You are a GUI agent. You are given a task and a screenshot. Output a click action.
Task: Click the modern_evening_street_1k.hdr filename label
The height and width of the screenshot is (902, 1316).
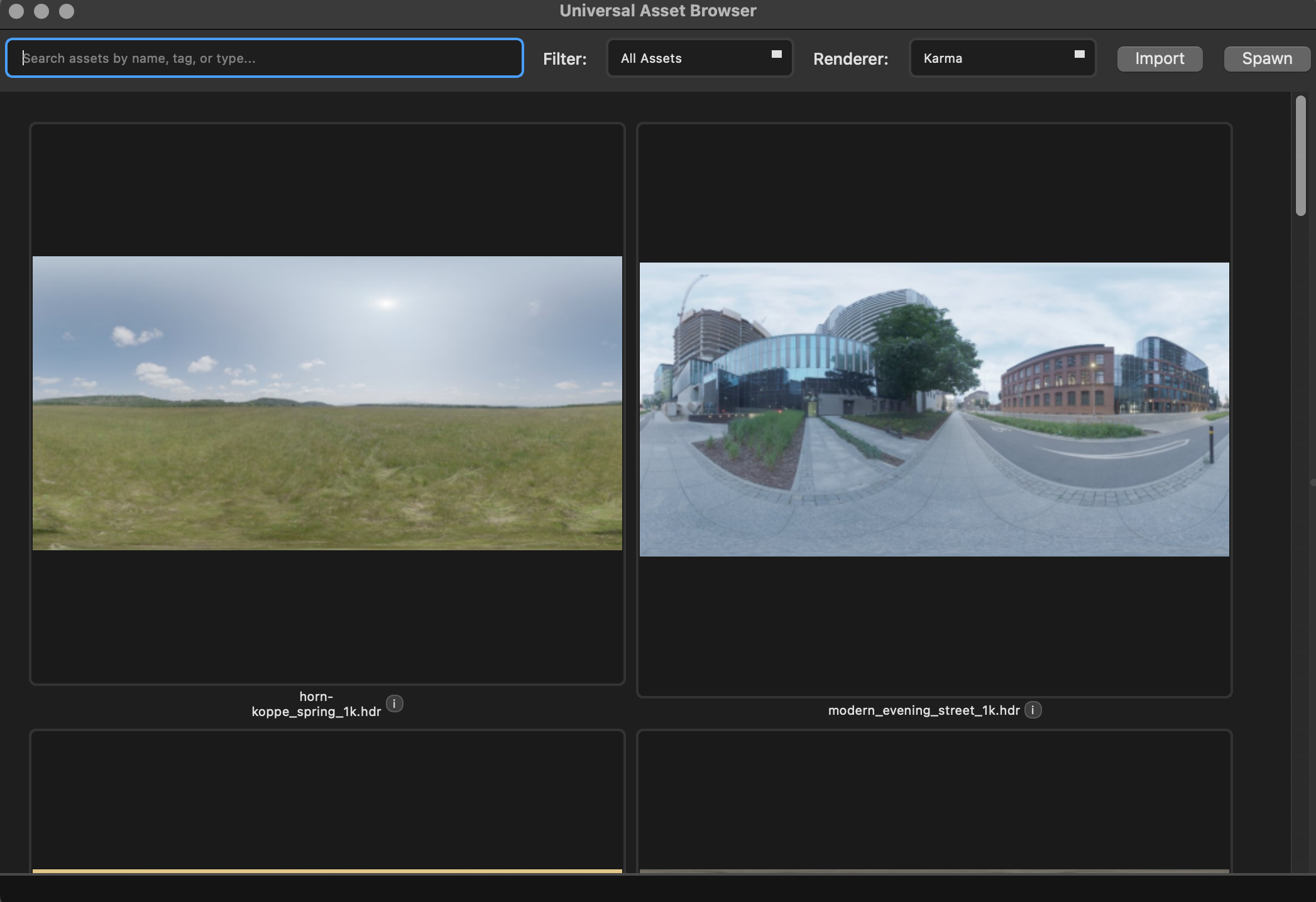coord(923,710)
